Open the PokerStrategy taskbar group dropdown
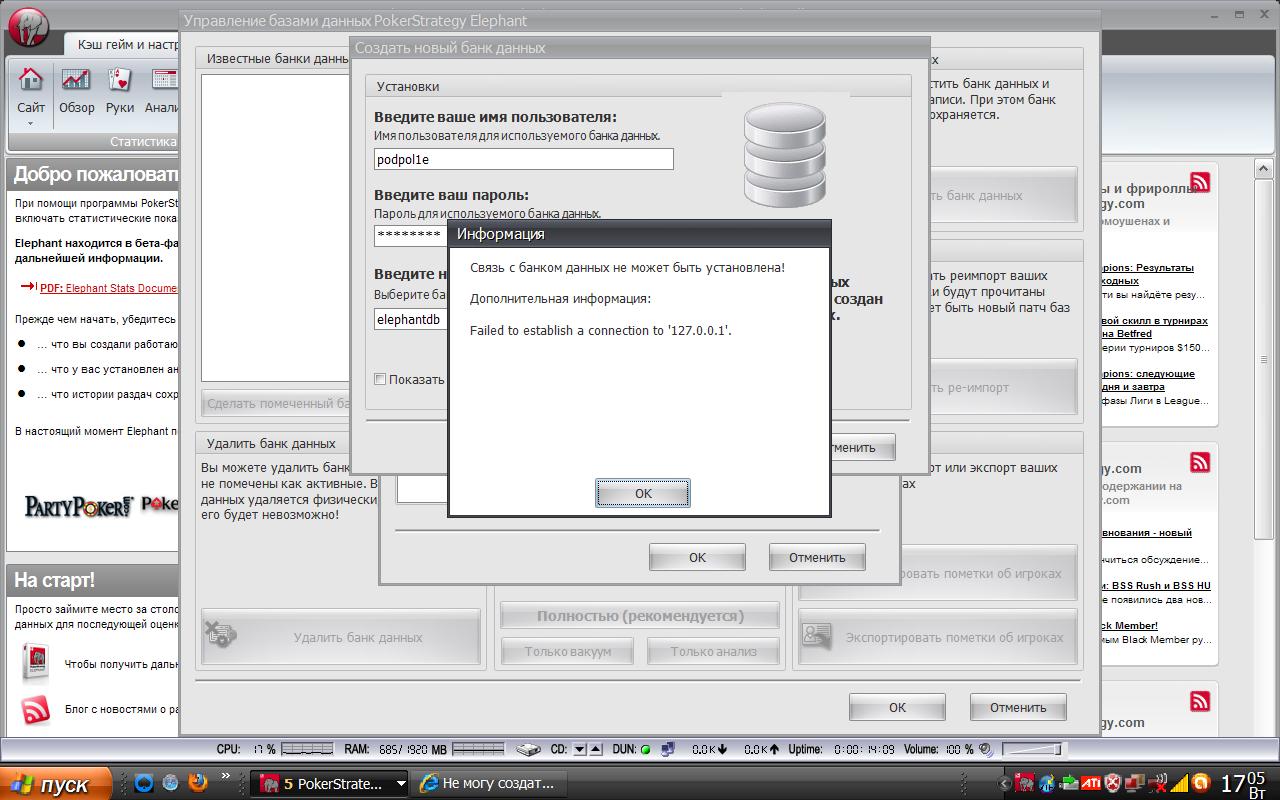The image size is (1280, 800). (401, 784)
